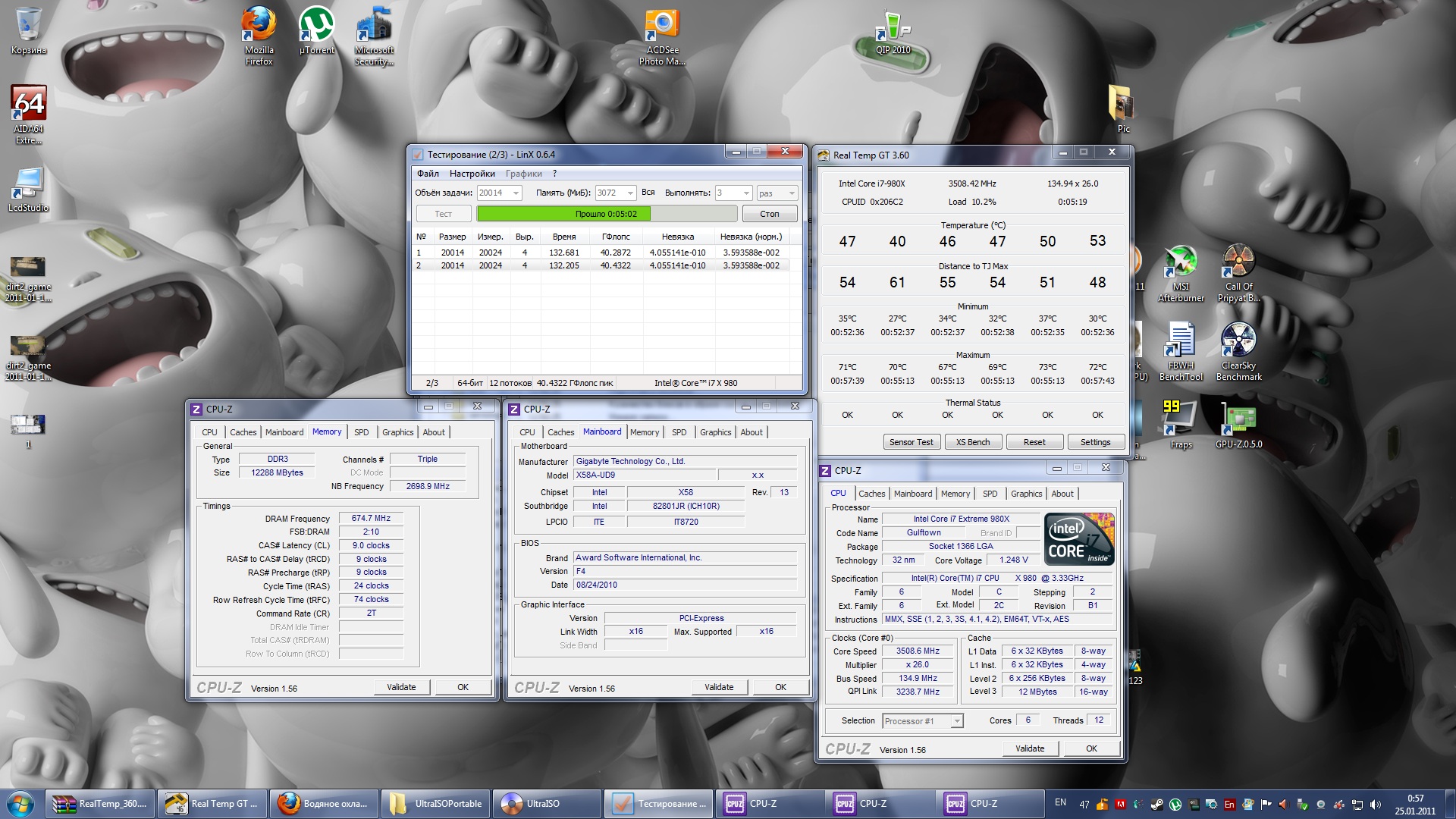Select About tab in CPU-Z Memory window
1456x819 pixels.
point(434,432)
